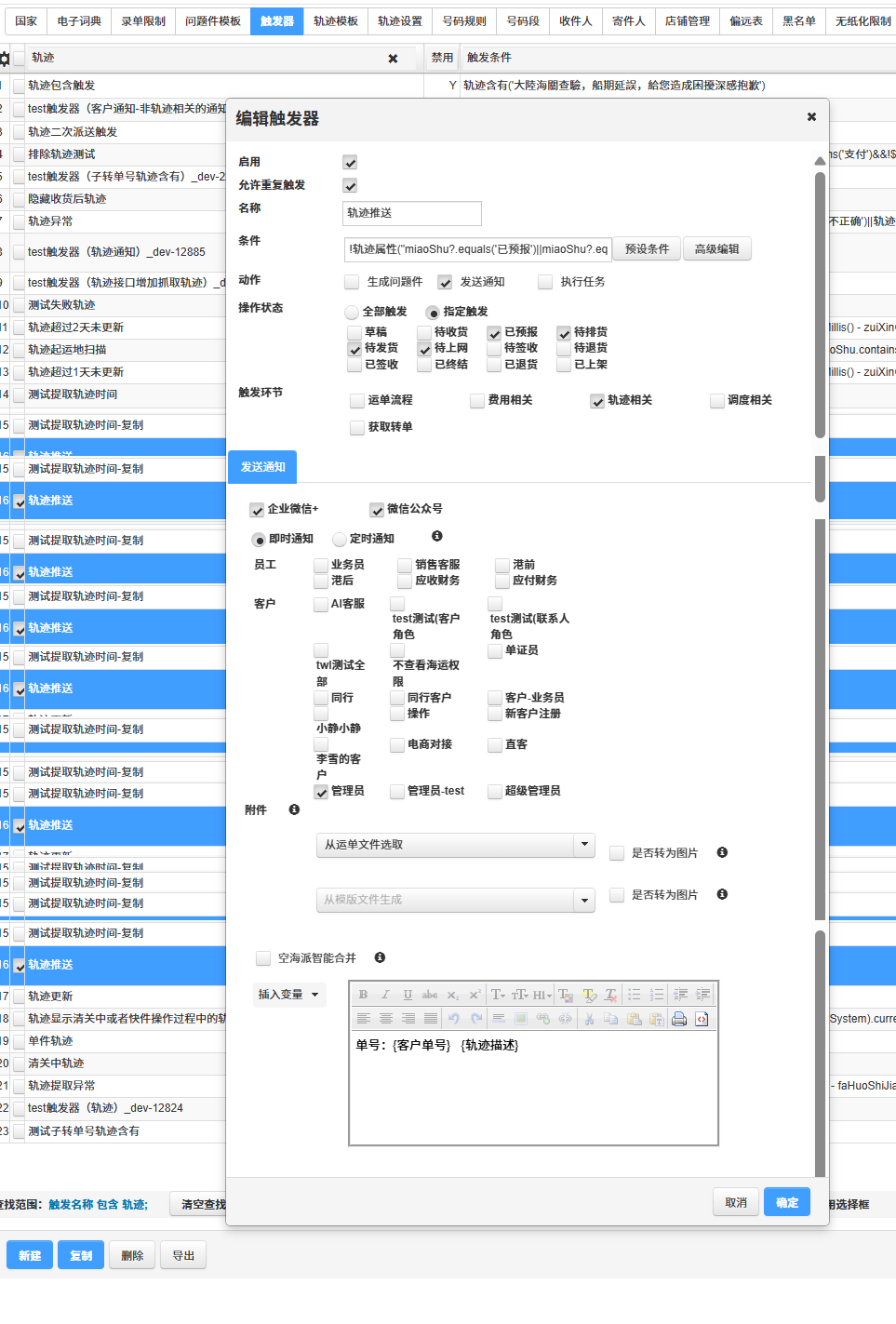Viewport: 896px width, 1324px height.
Task: Click the text highlight color icon
Action: click(x=589, y=995)
